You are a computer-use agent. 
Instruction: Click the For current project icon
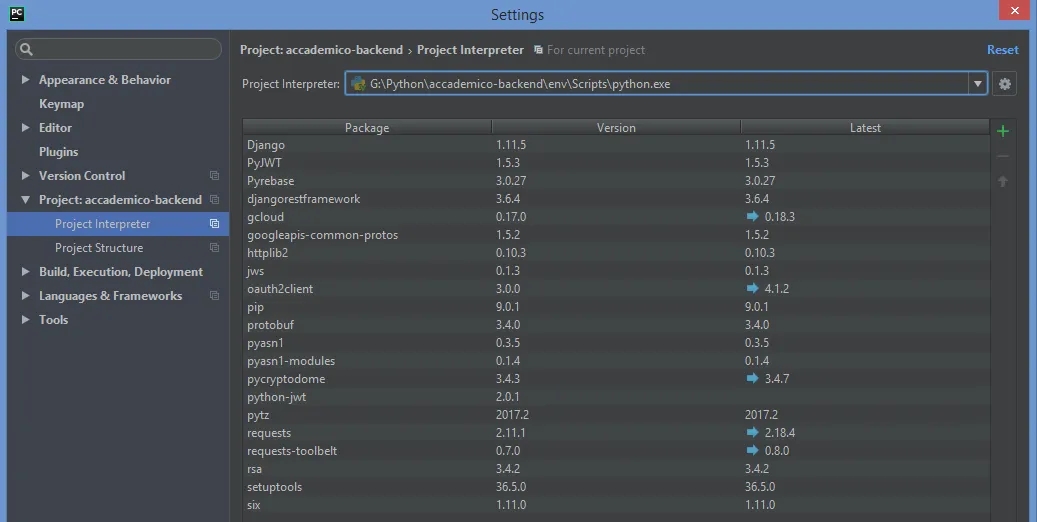click(x=538, y=50)
